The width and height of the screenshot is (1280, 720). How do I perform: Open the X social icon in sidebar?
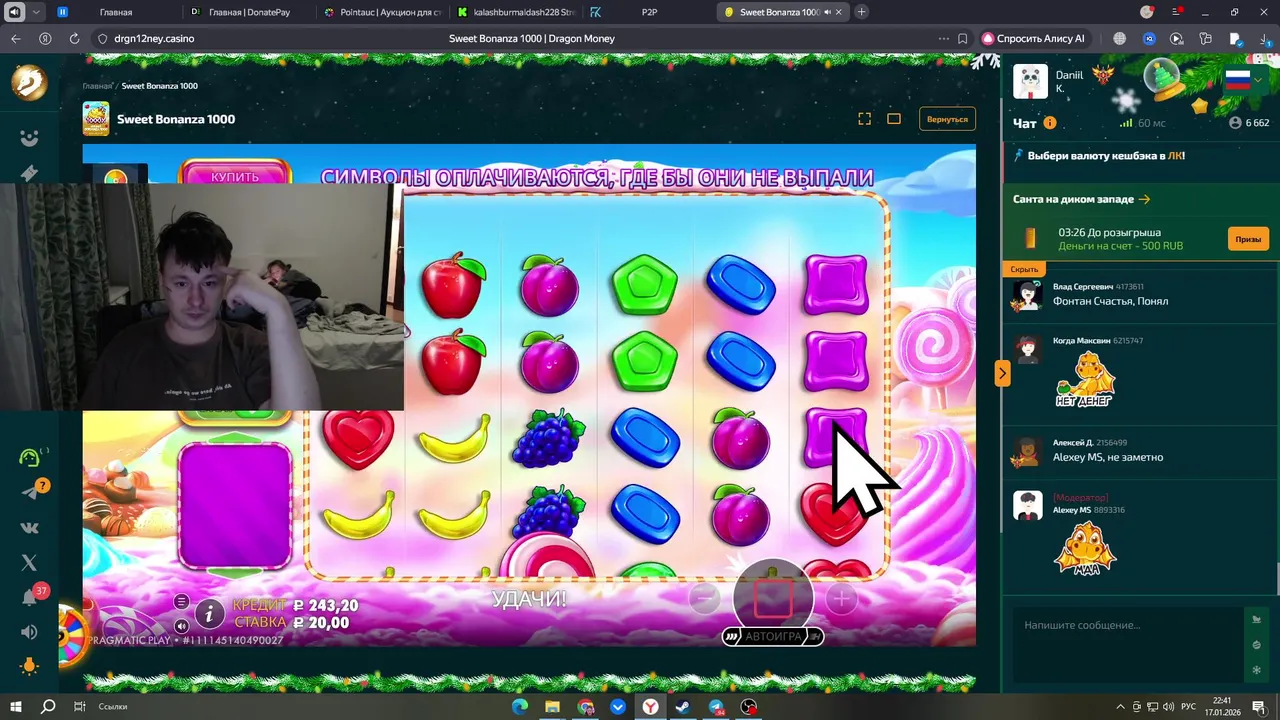(x=29, y=563)
